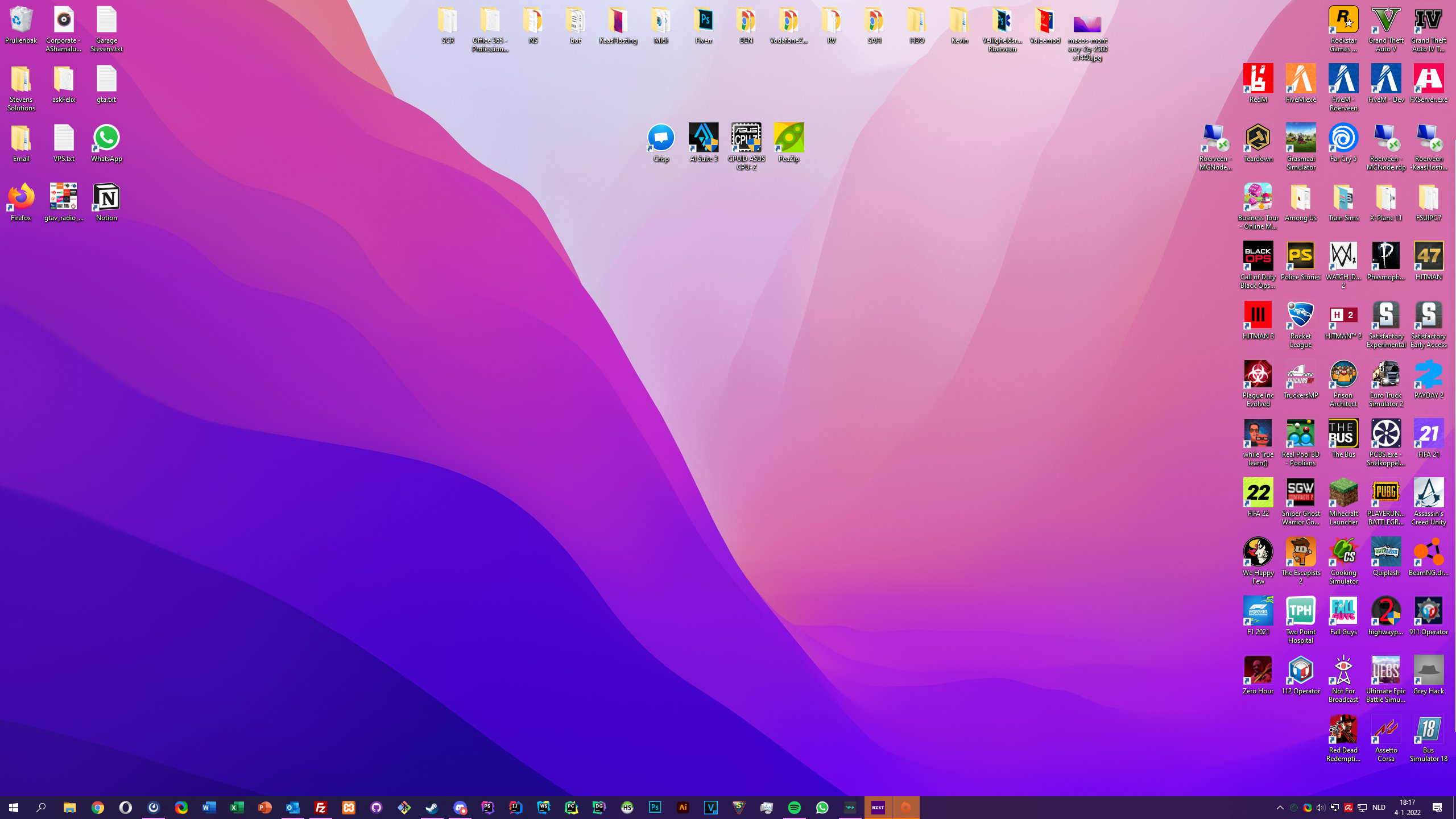The image size is (1456, 819).
Task: Click the taskbar search button
Action: [41, 808]
